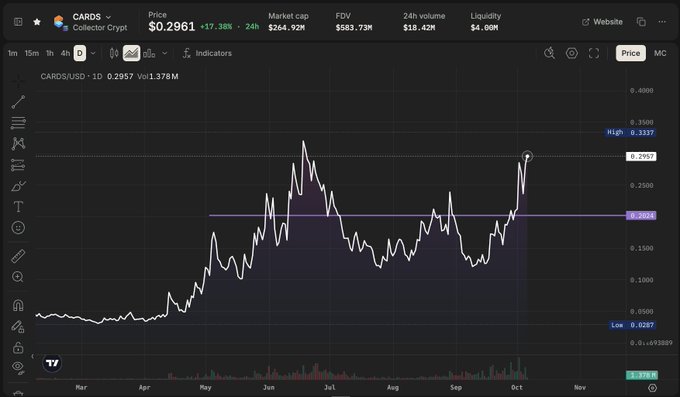
Task: Click the Market cap $264.92M value
Action: pyautogui.click(x=286, y=28)
